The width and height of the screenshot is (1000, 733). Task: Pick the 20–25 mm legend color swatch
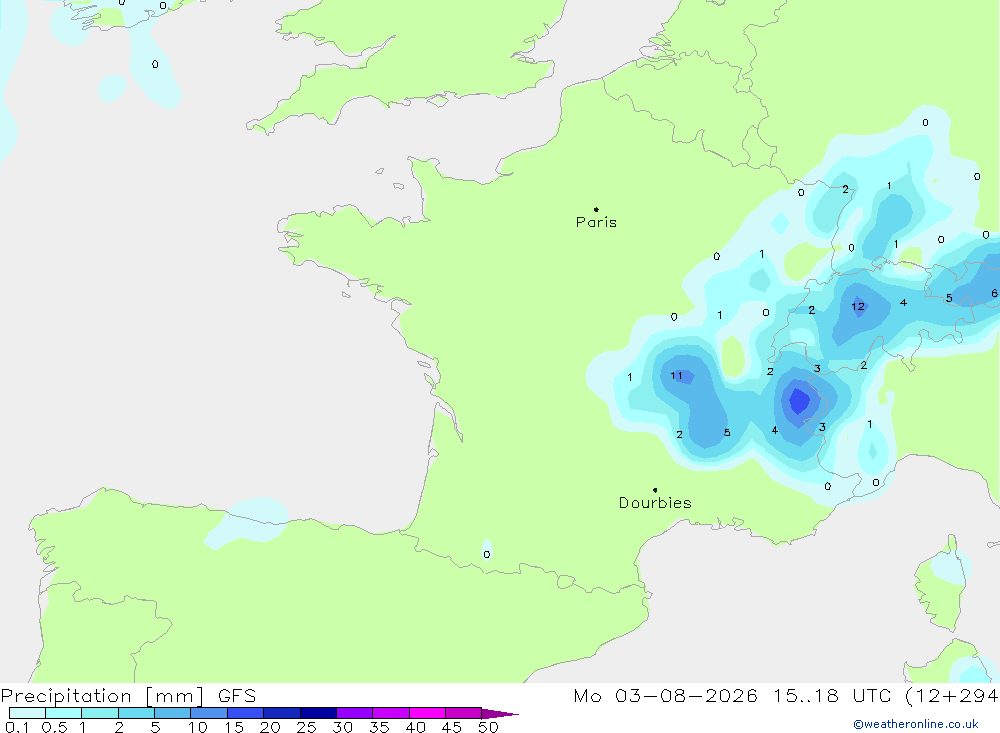click(x=282, y=713)
